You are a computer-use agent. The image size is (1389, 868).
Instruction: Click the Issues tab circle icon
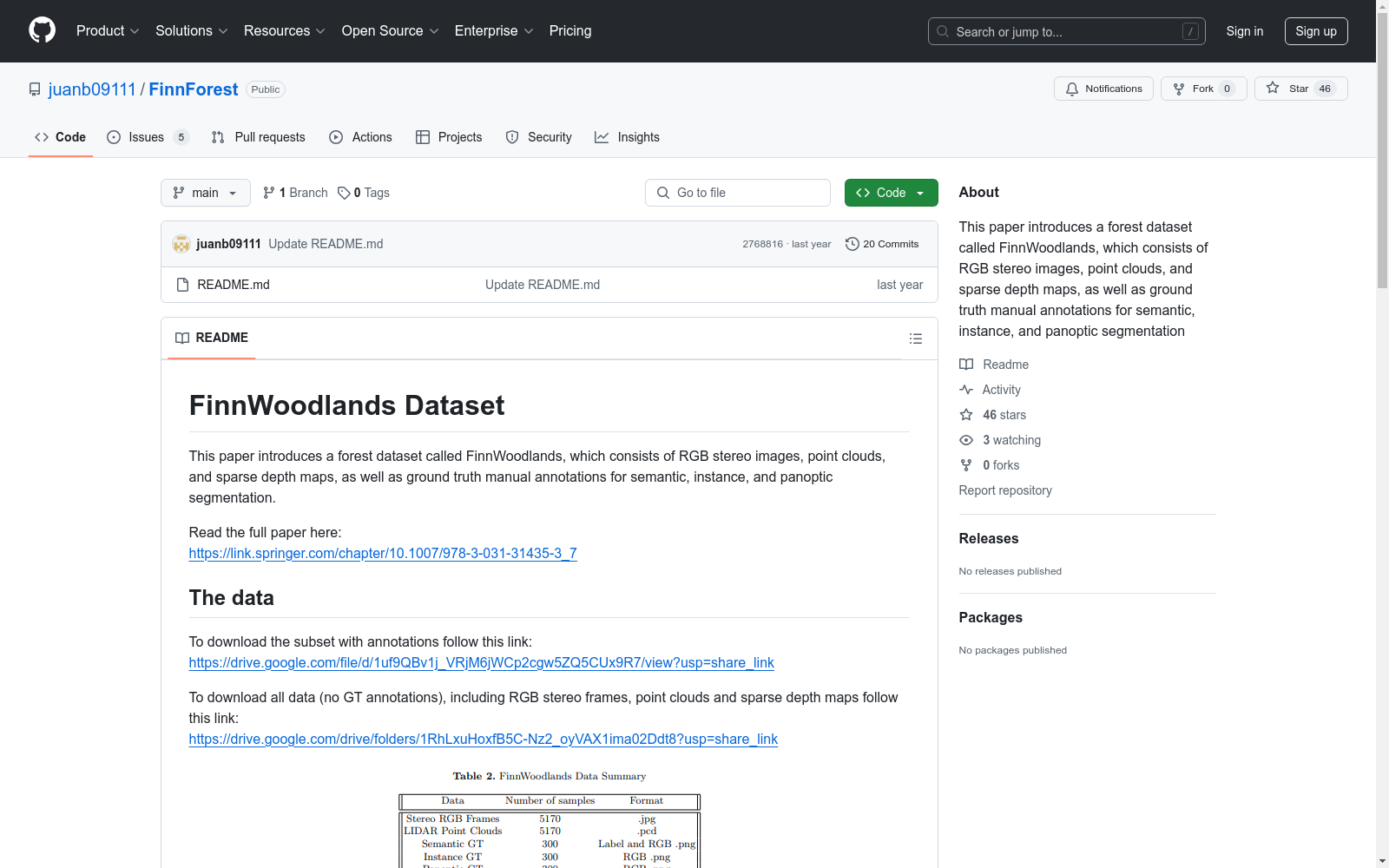click(114, 137)
